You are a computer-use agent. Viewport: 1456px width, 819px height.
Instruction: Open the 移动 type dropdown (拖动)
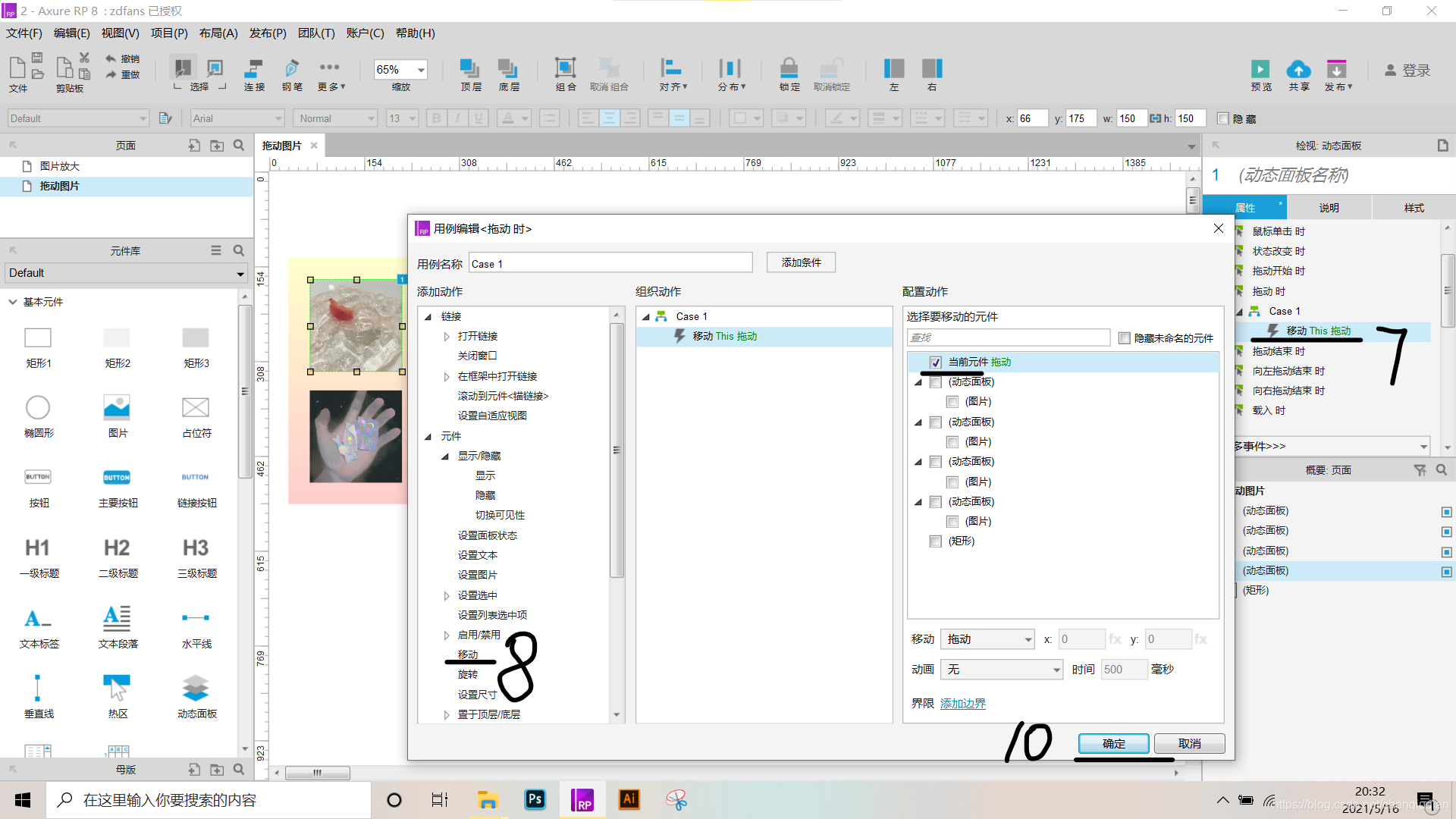tap(987, 639)
